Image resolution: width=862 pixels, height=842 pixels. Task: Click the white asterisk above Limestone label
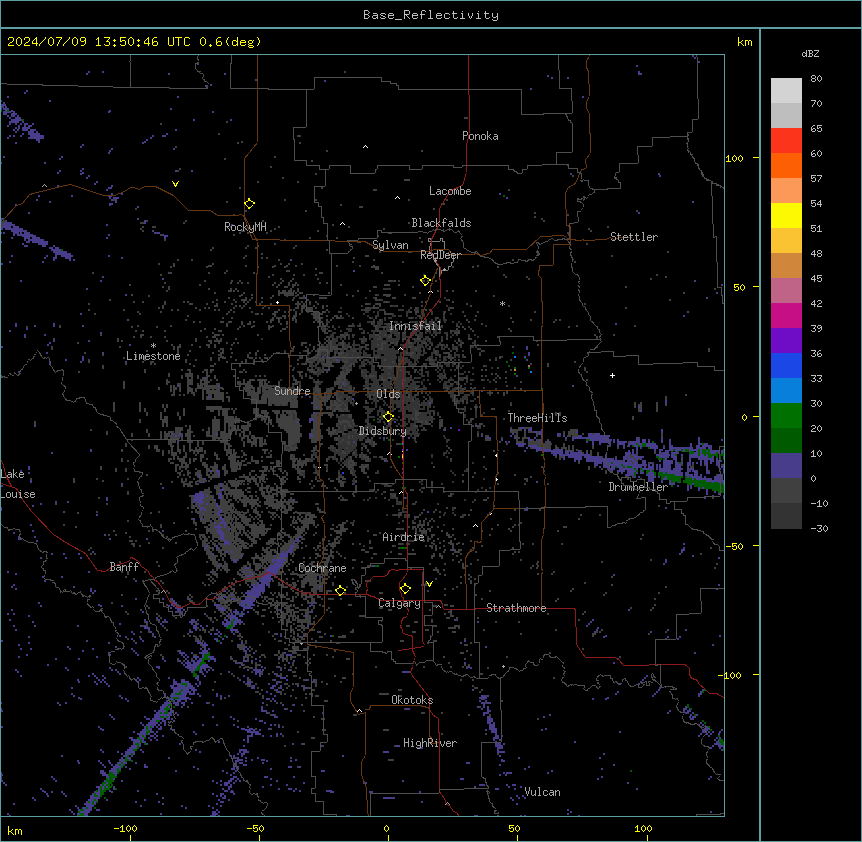point(153,346)
